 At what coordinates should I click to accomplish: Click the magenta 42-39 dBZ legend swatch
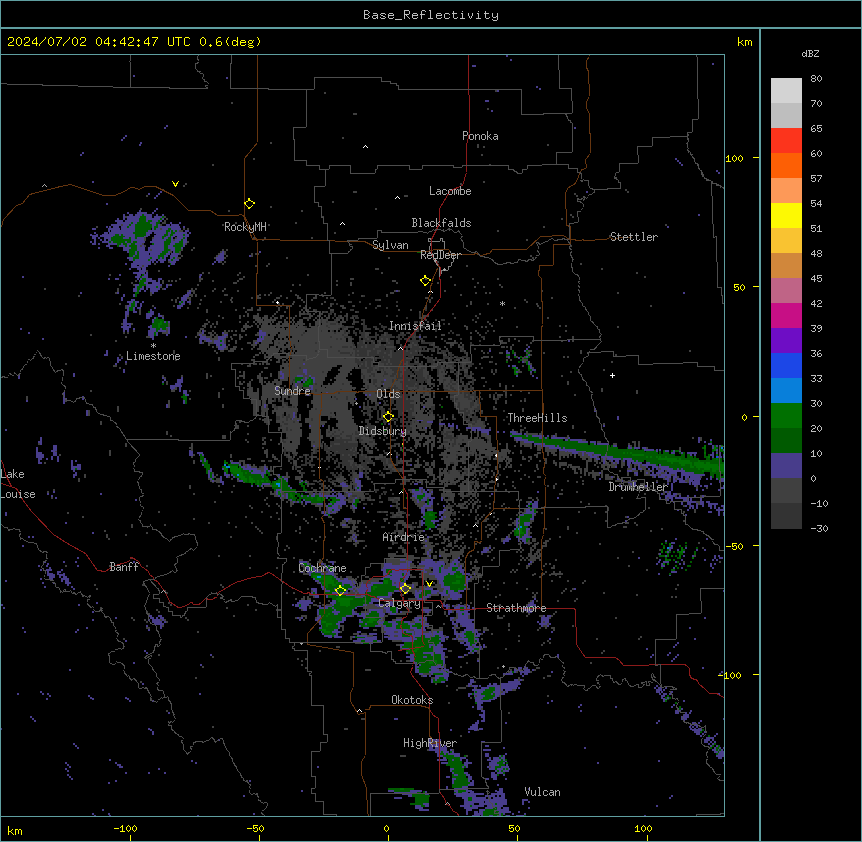(786, 316)
